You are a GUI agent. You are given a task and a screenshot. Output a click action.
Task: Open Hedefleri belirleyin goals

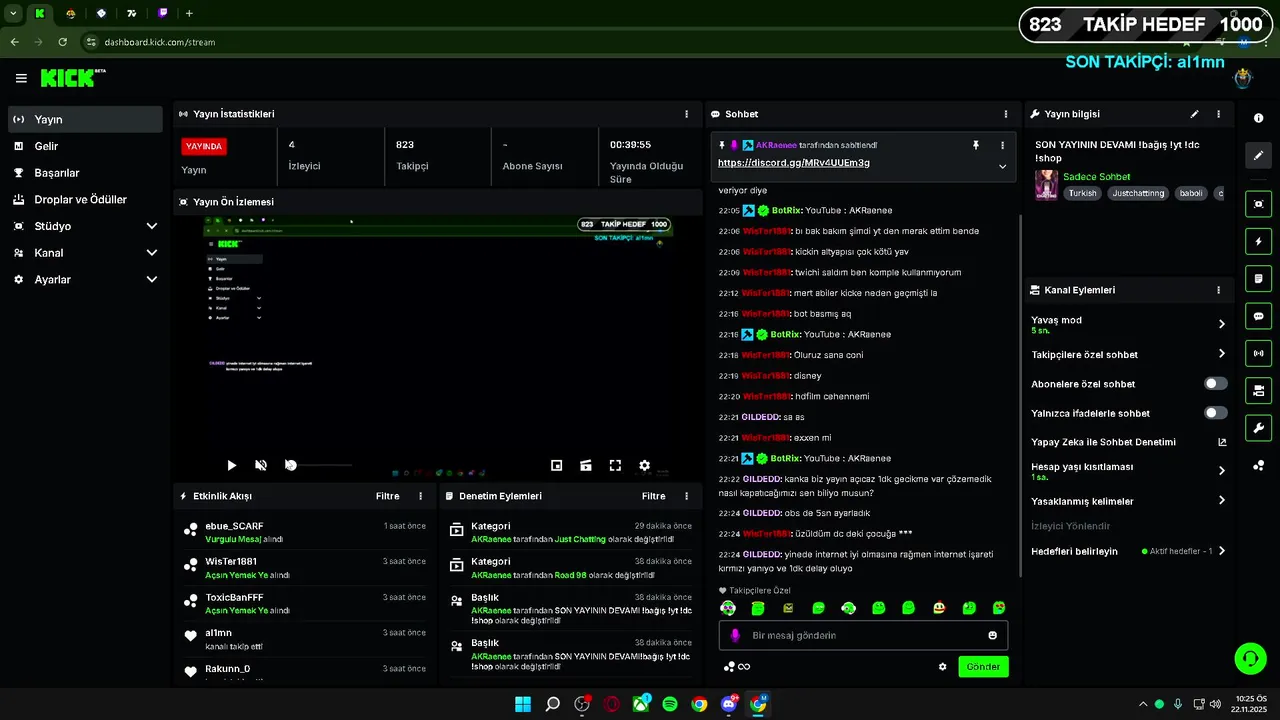coord(1128,551)
